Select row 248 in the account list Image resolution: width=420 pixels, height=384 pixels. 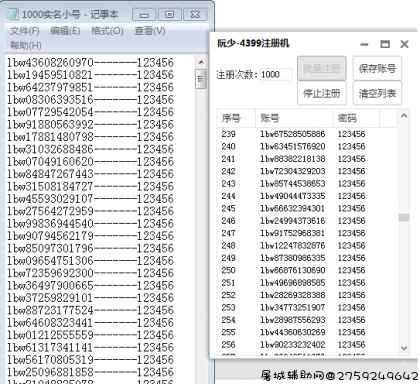[307, 245]
